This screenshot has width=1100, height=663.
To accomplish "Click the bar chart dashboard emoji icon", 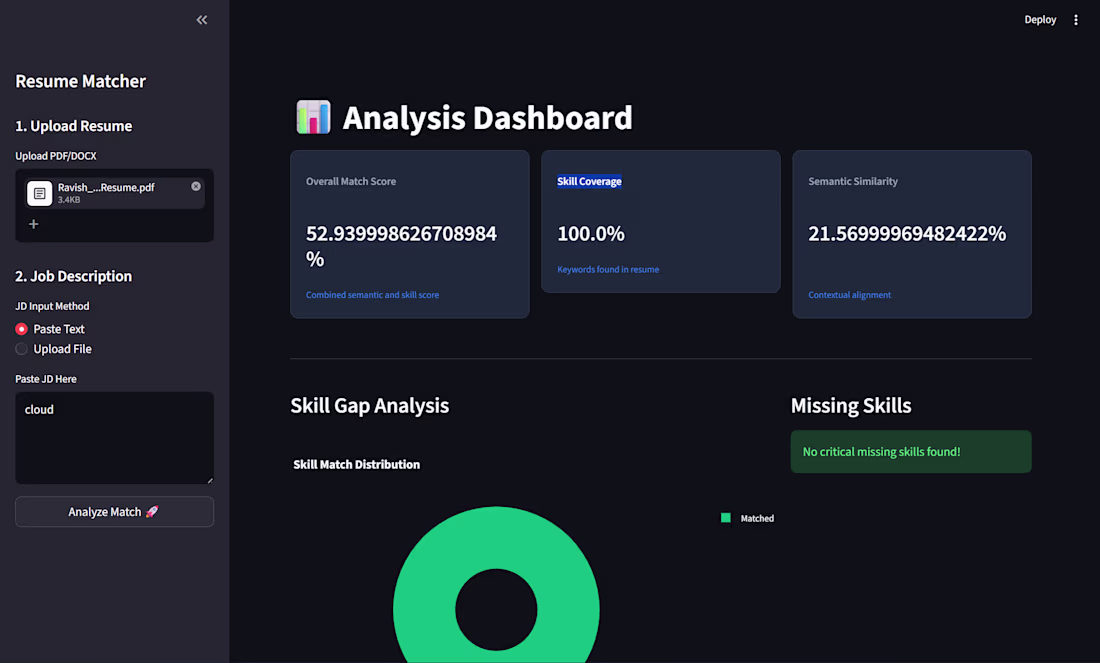I will 313,117.
